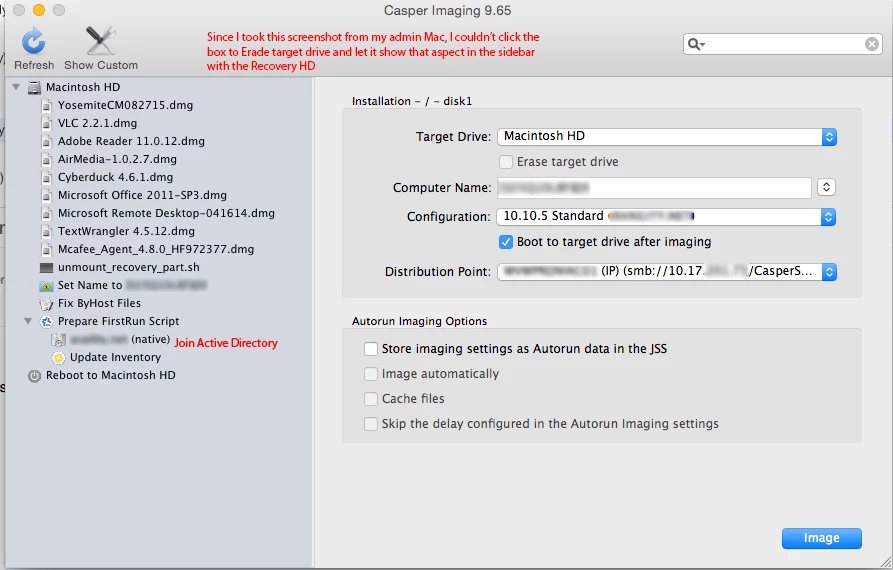Select Mcafee_Agent_4.8.0_HF972377.dmg row text
This screenshot has height=570, width=893.
(156, 249)
